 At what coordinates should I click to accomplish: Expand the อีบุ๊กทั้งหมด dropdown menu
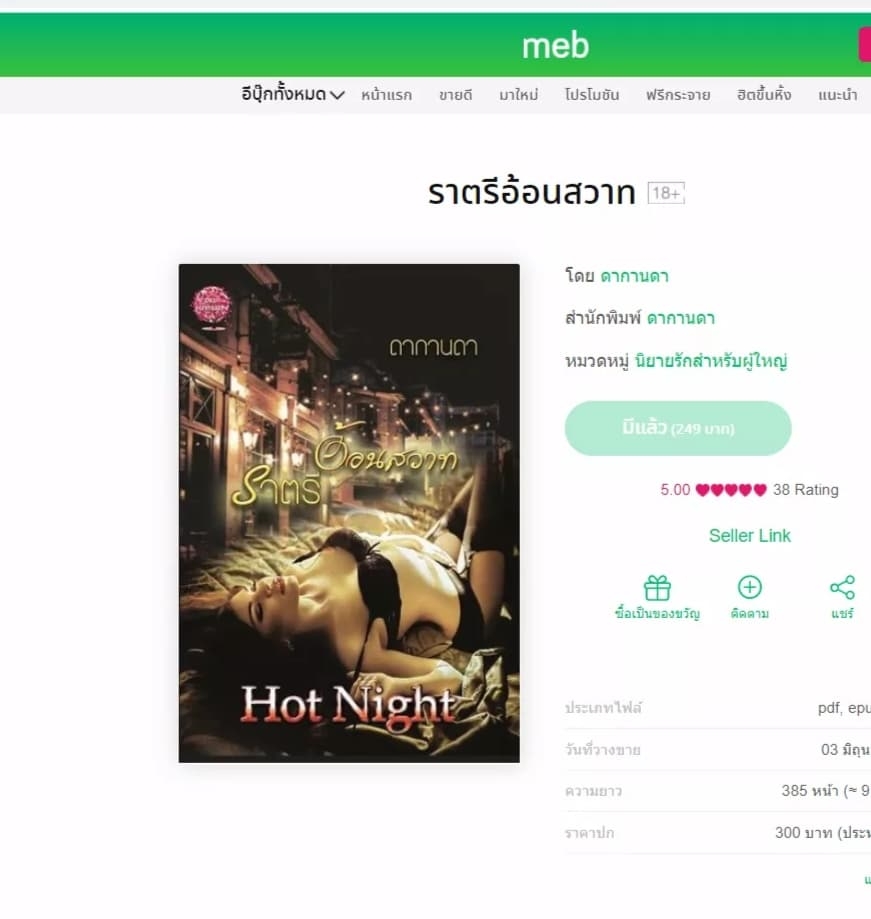(292, 94)
